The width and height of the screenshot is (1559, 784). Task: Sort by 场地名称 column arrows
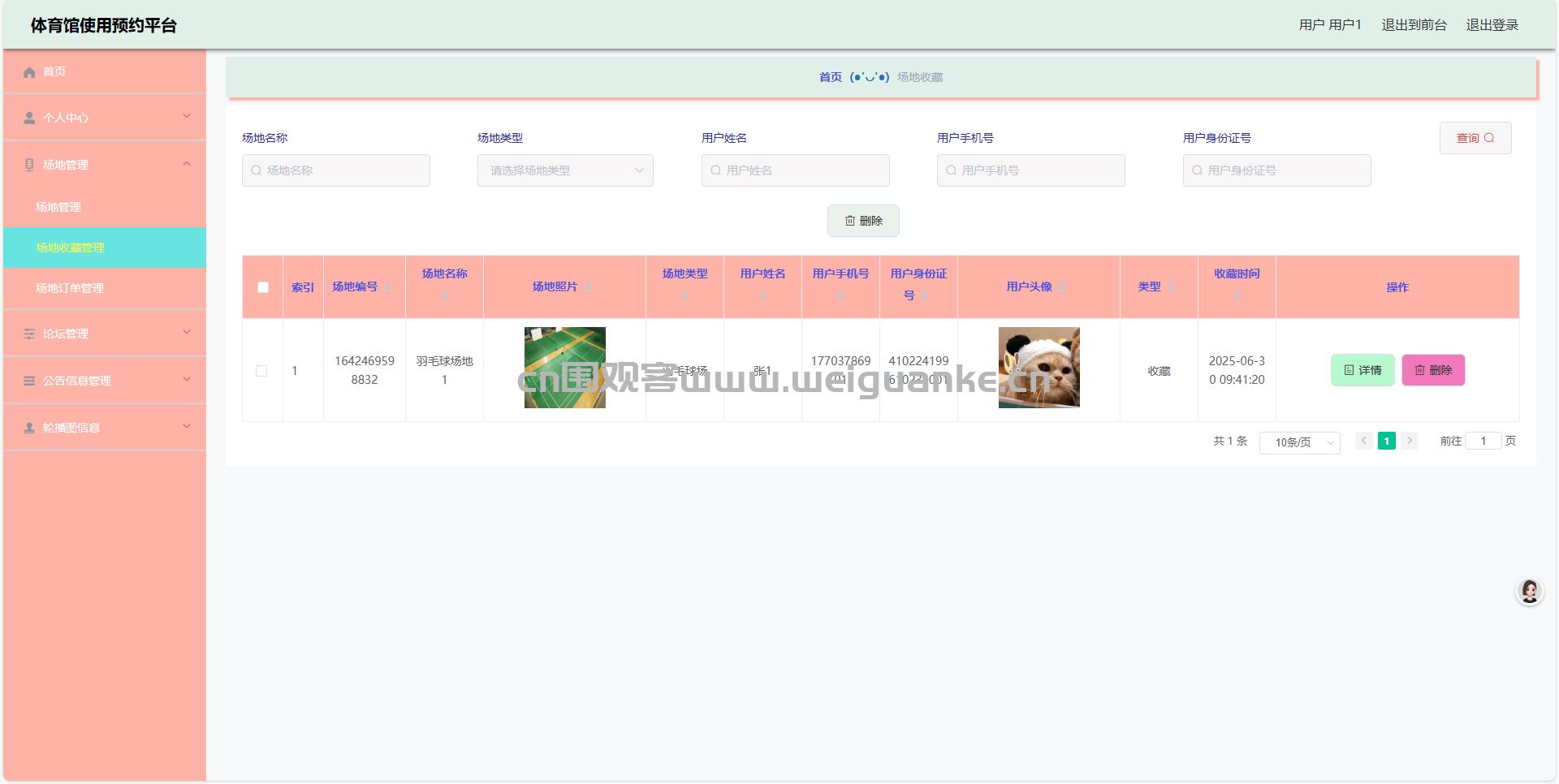[445, 296]
